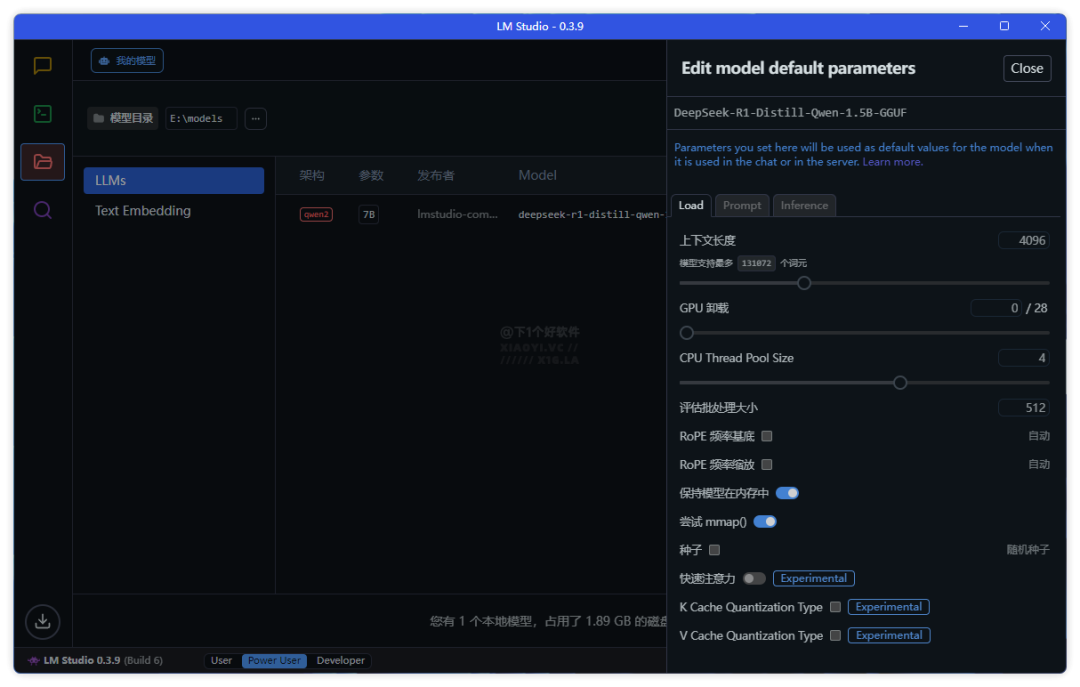
Task: Select the My Models folder icon
Action: (x=42, y=162)
